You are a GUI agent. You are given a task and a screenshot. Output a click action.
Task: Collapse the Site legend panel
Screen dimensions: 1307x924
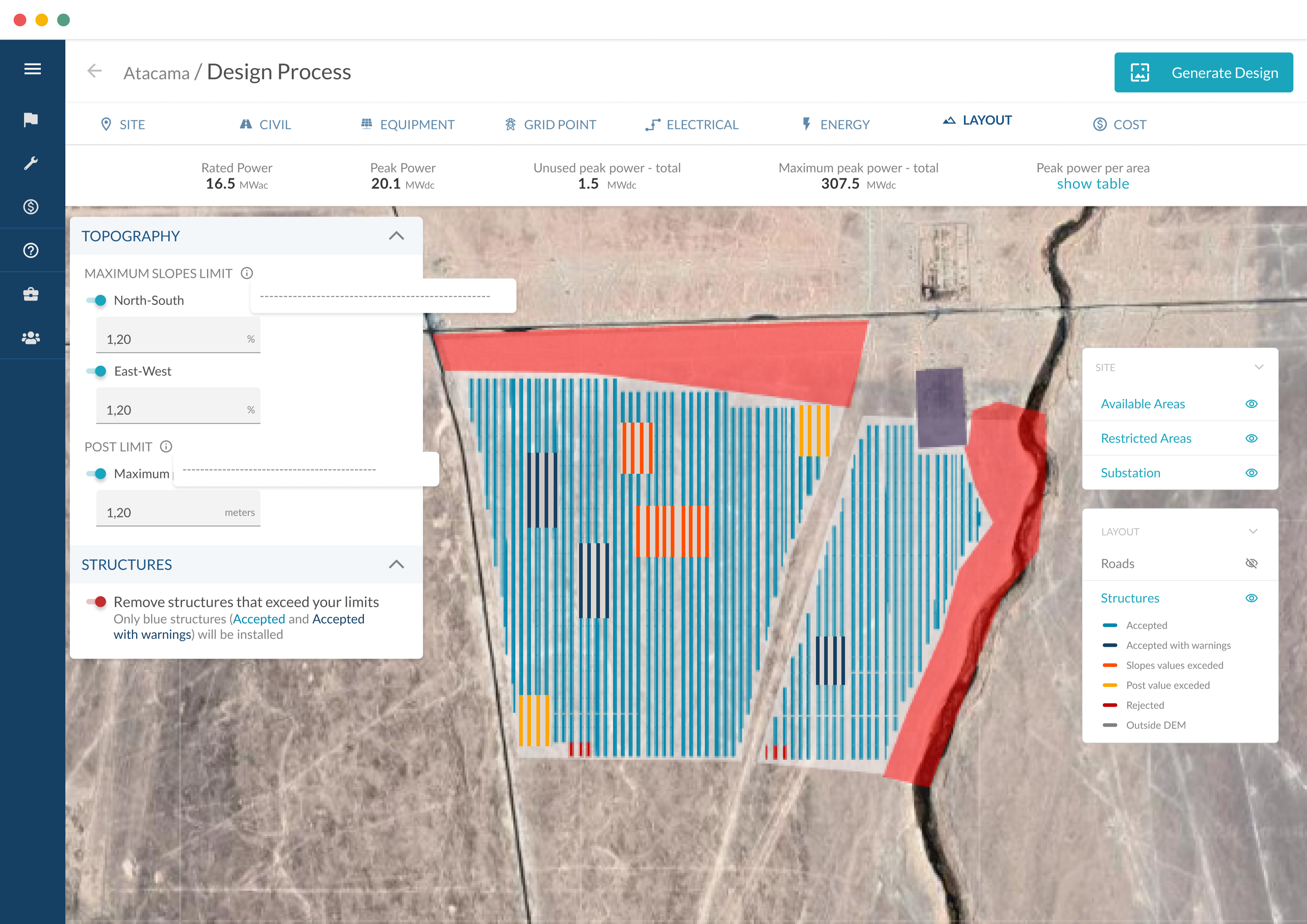point(1258,367)
